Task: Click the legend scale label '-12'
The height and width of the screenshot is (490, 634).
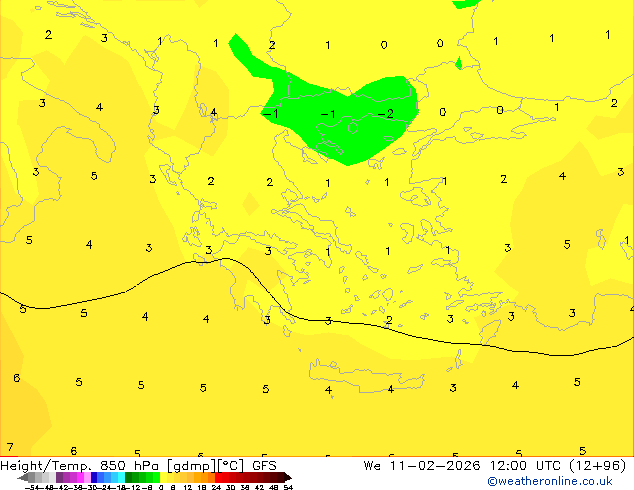Action: point(135,487)
